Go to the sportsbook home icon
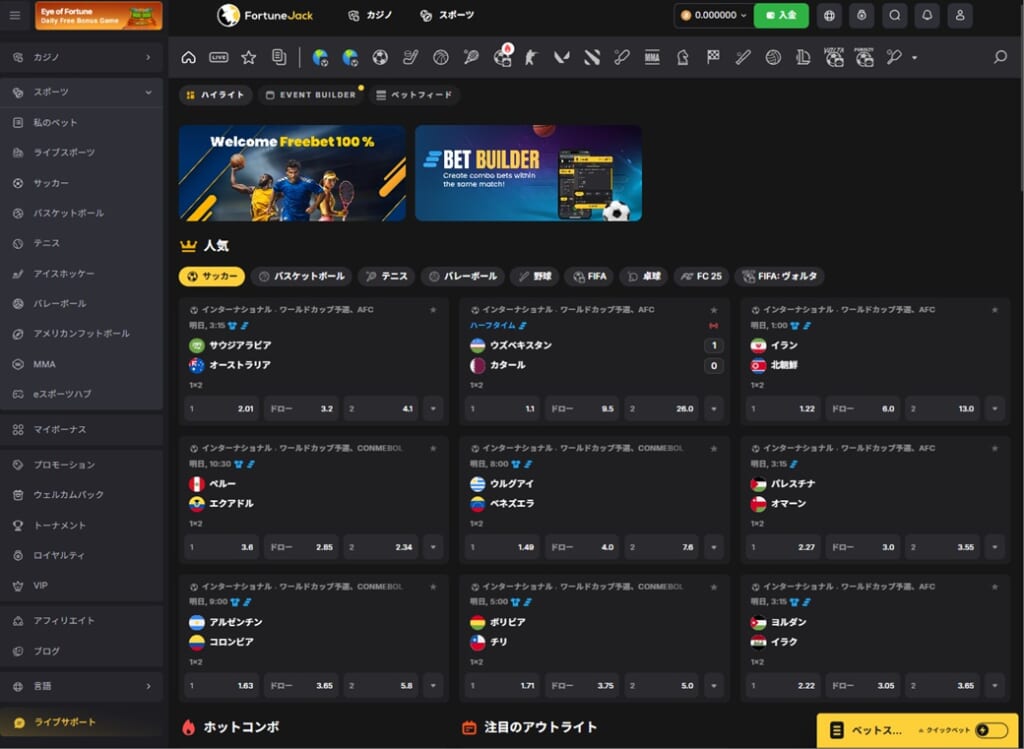This screenshot has width=1024, height=749. (x=189, y=57)
